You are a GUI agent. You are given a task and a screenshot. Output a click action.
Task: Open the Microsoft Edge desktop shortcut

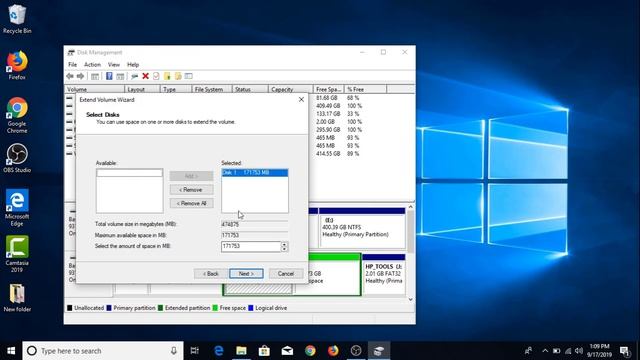point(17,208)
